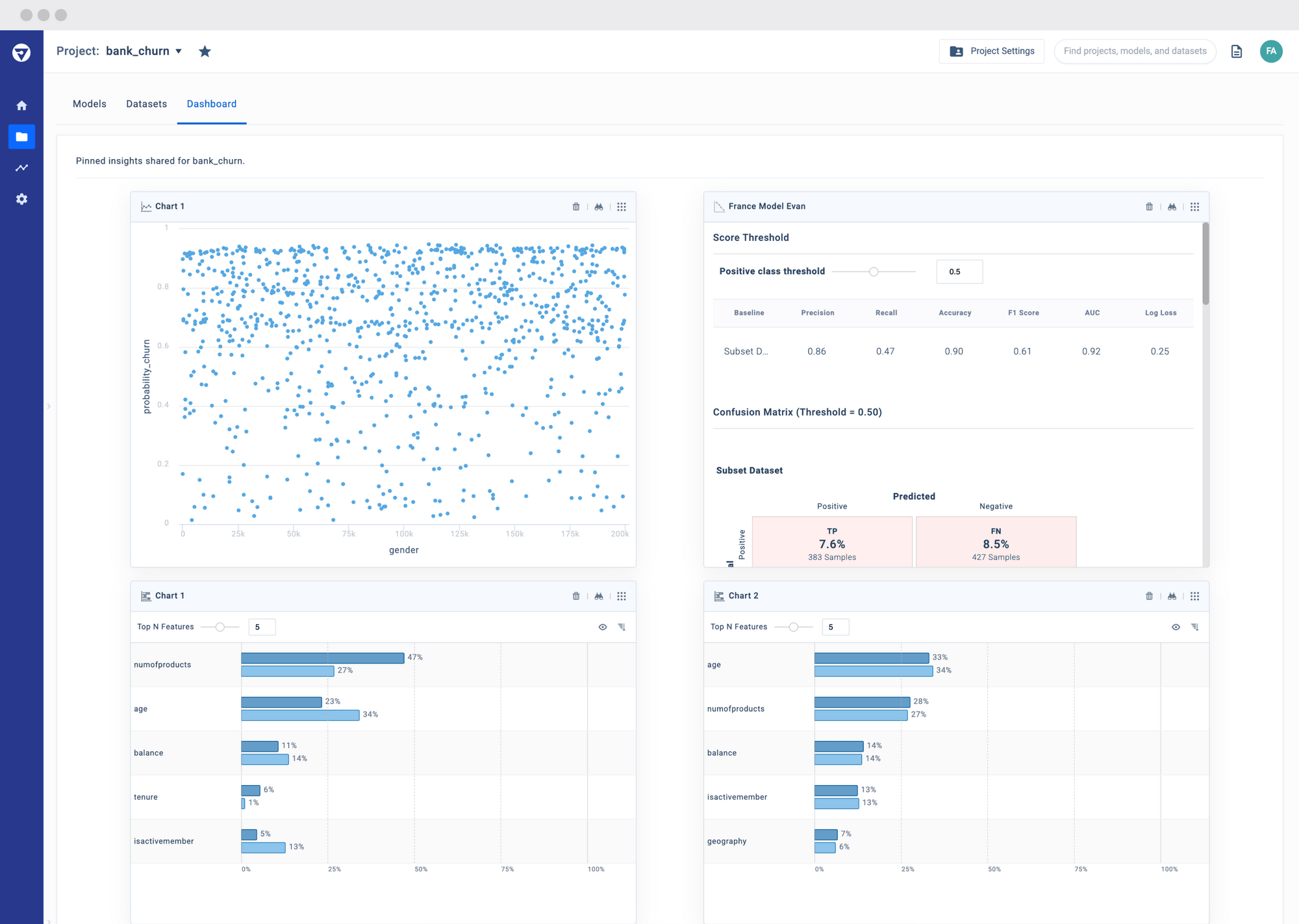The height and width of the screenshot is (924, 1299).
Task: Click the trash icon on Chart 2 header
Action: click(x=1150, y=595)
